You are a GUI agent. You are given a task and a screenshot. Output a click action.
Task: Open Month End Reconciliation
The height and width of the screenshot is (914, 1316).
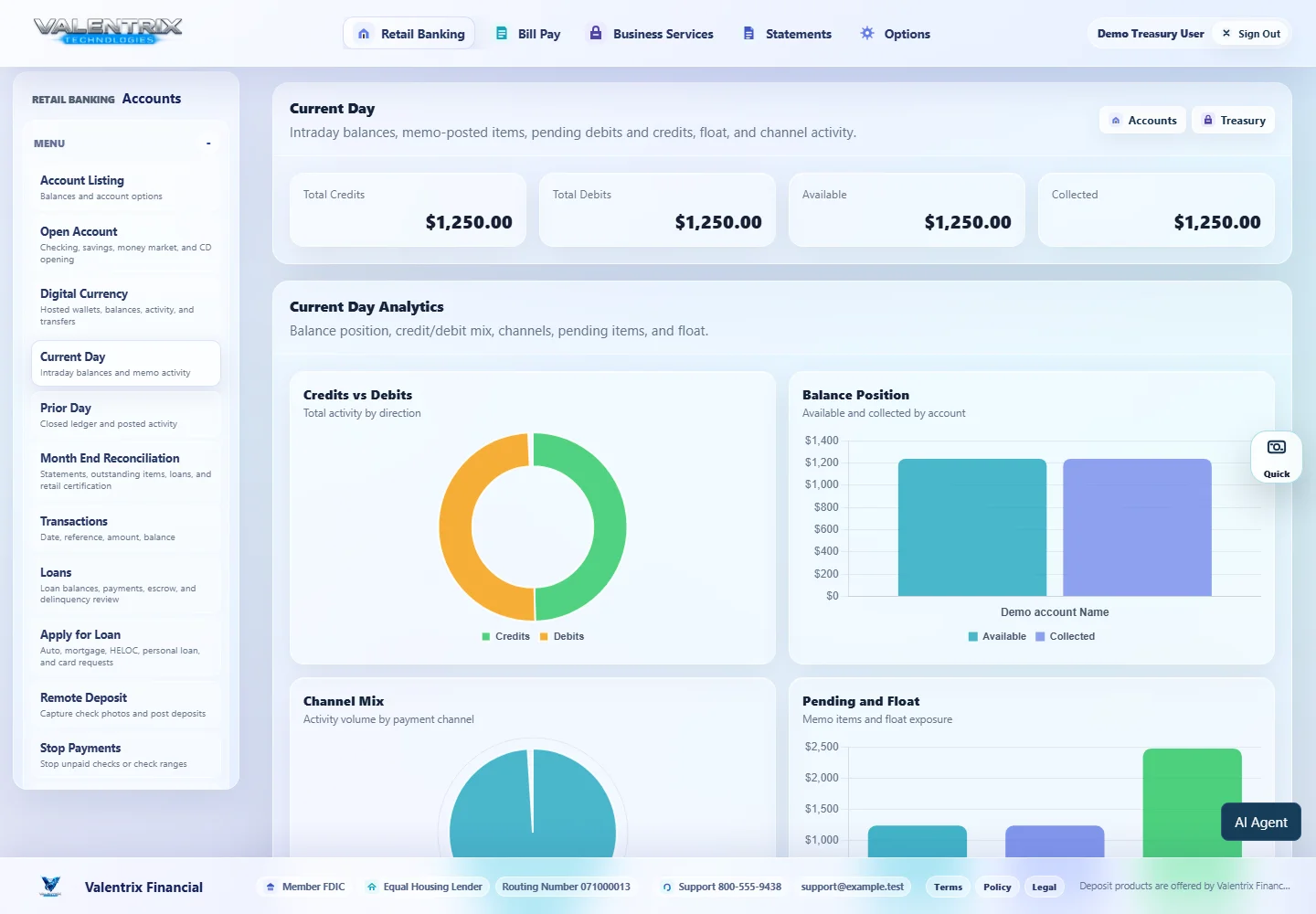(x=126, y=472)
